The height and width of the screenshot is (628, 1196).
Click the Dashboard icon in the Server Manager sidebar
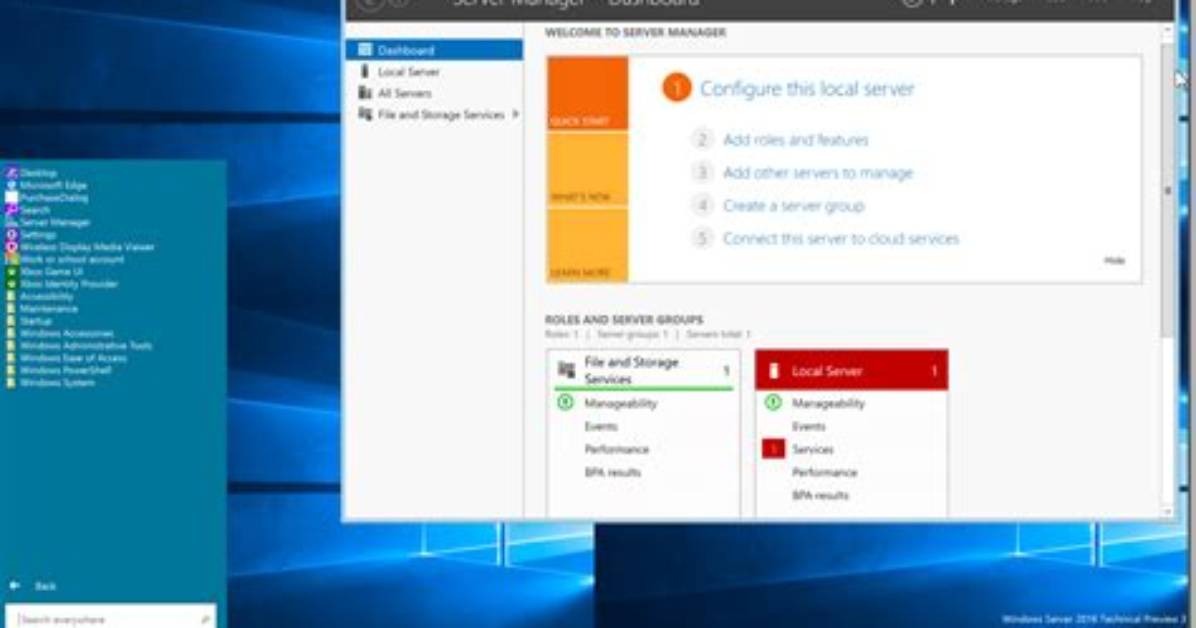click(x=365, y=50)
